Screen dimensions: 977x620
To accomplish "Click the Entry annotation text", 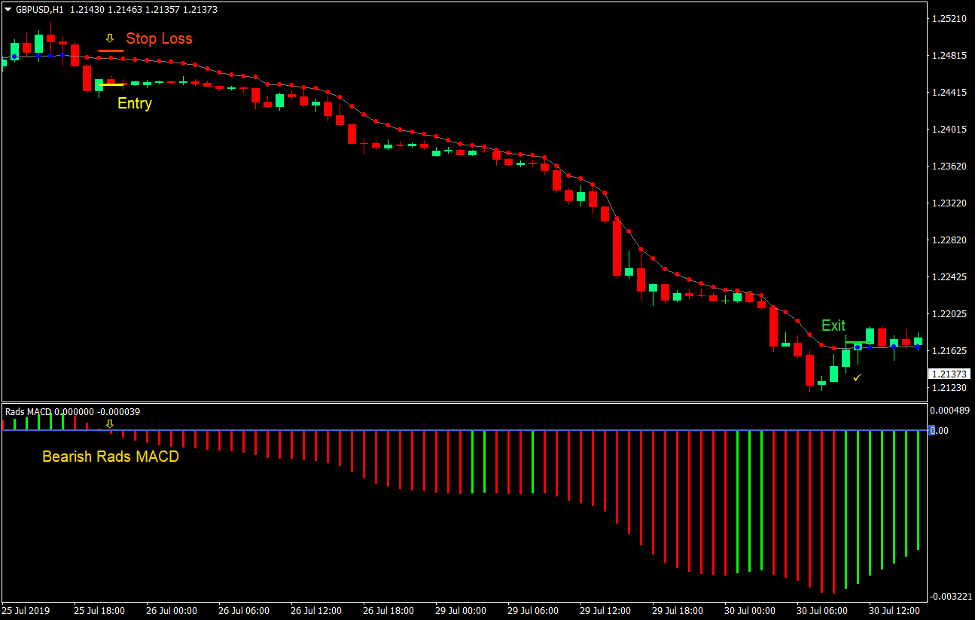I will [134, 103].
